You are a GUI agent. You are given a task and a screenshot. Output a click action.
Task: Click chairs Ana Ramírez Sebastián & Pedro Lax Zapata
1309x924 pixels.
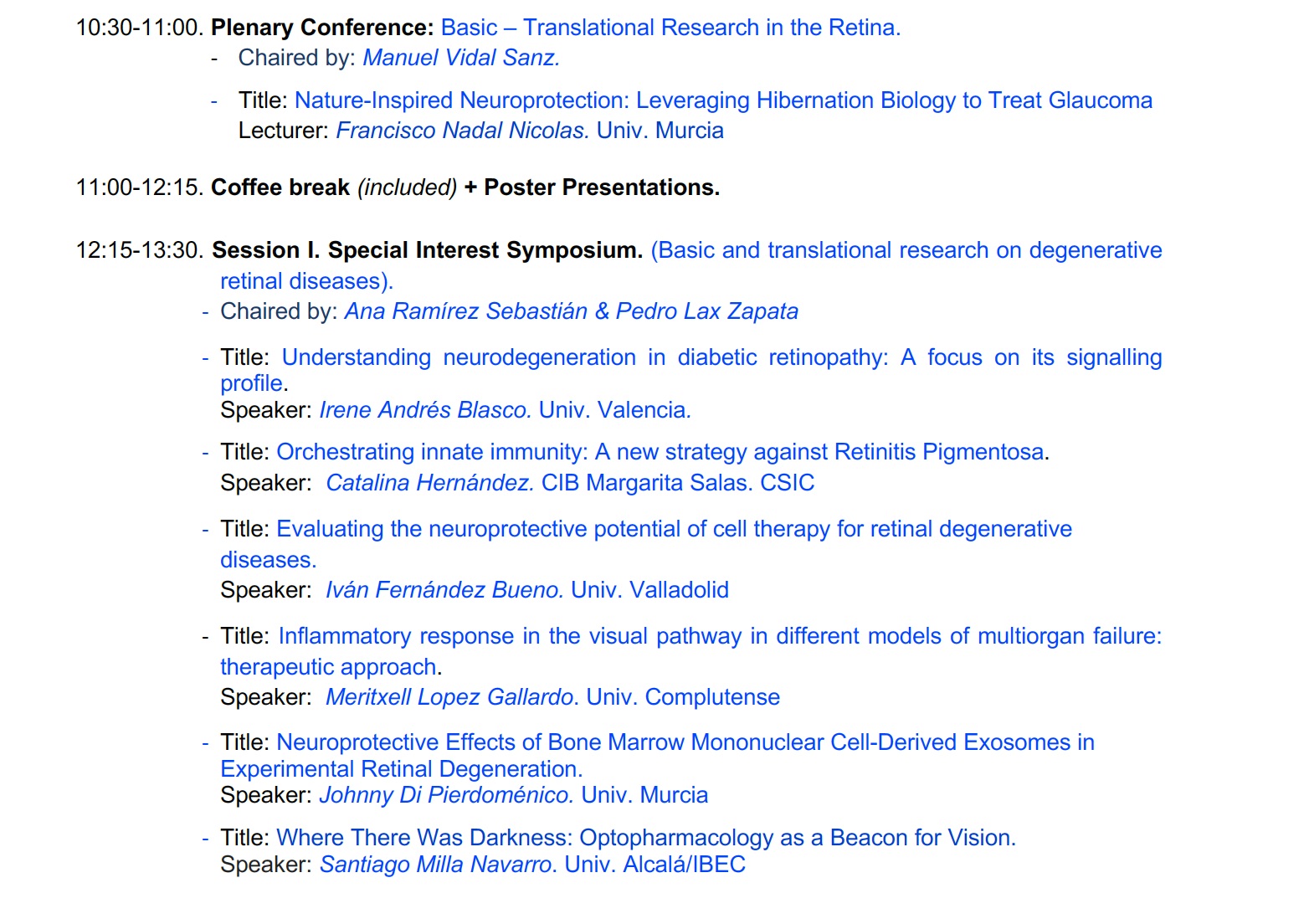(x=572, y=311)
